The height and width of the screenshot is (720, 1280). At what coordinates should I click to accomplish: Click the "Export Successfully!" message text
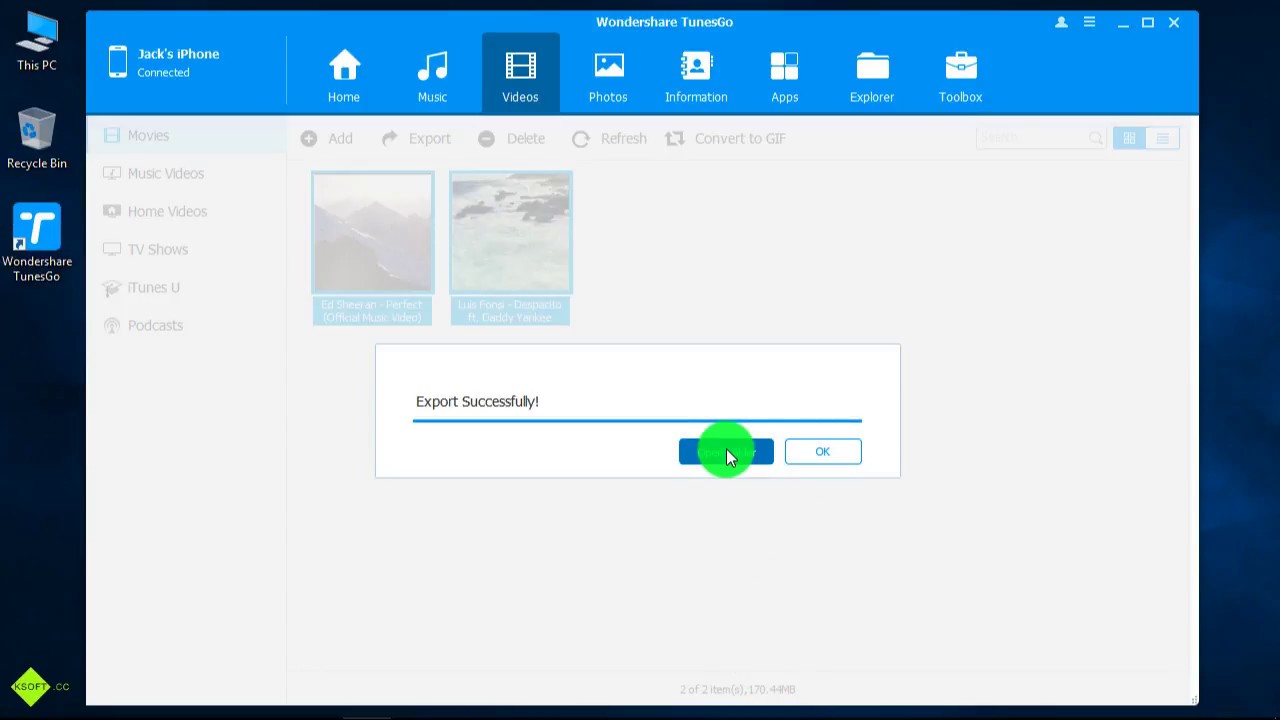coord(477,401)
